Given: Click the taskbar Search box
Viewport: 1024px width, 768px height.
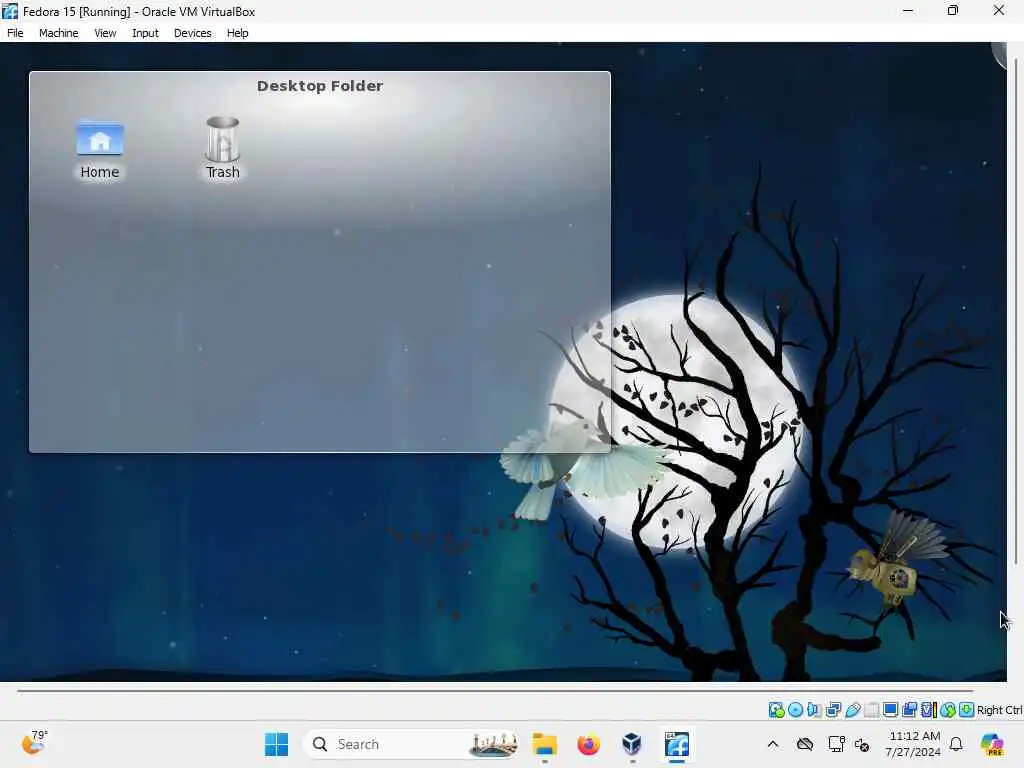Looking at the screenshot, I should click(x=411, y=744).
